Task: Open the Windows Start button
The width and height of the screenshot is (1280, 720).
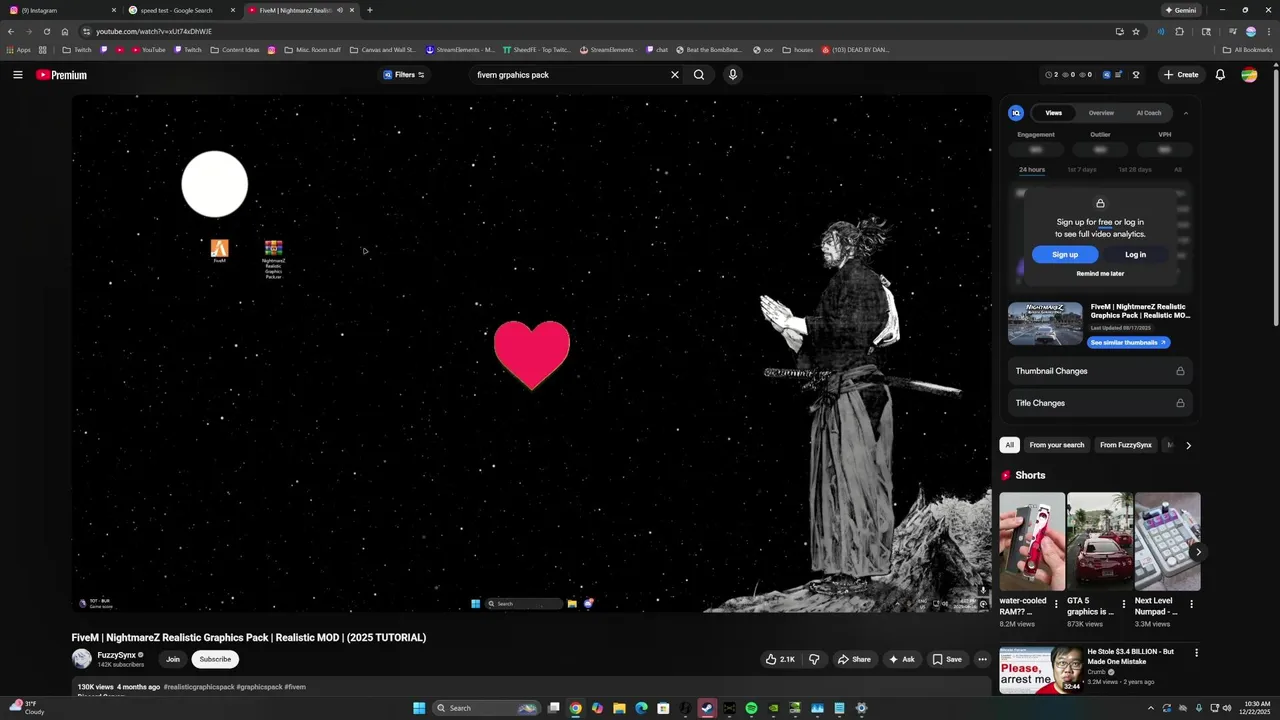Action: click(419, 708)
